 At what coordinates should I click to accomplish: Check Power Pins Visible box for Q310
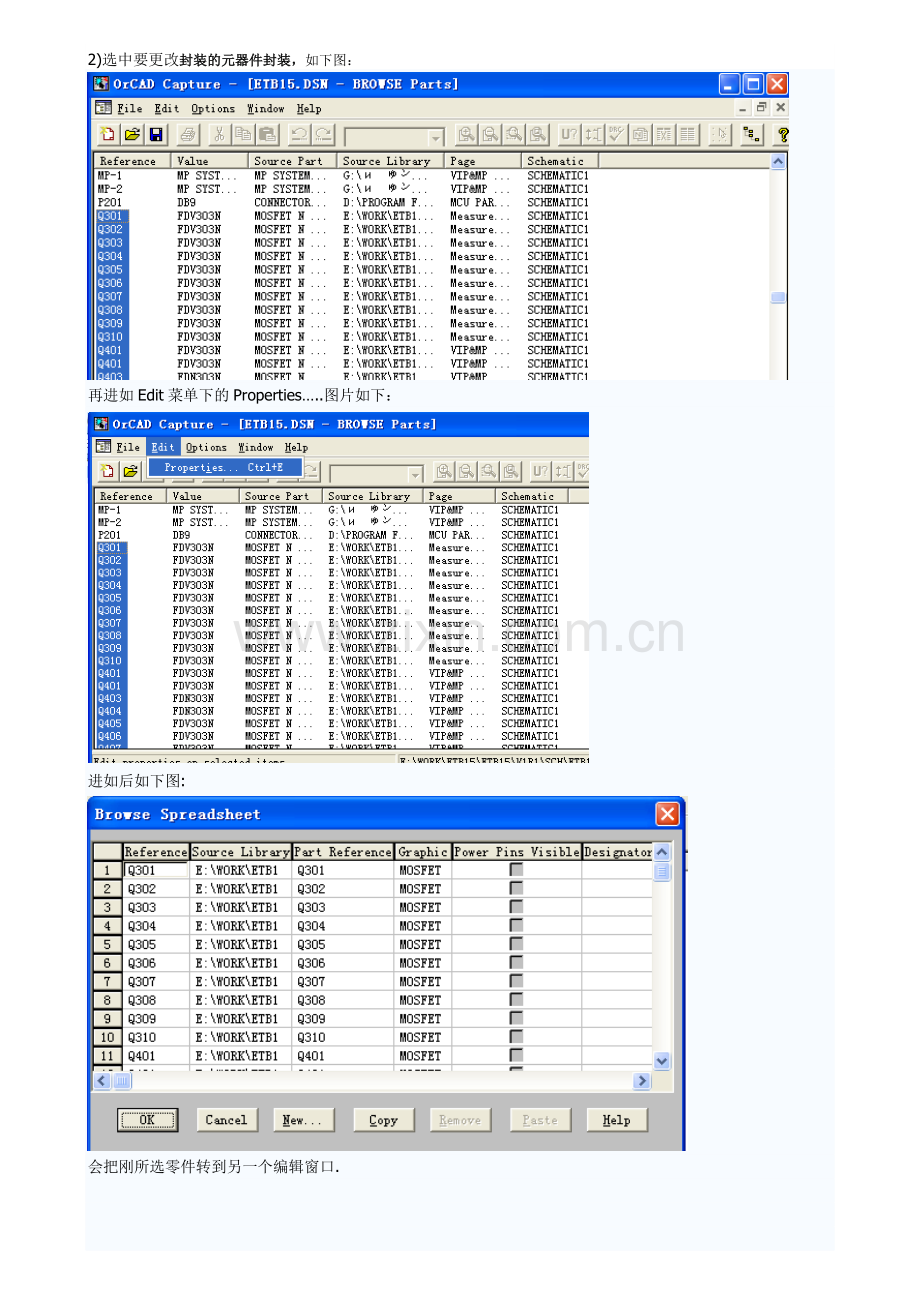(x=516, y=1037)
